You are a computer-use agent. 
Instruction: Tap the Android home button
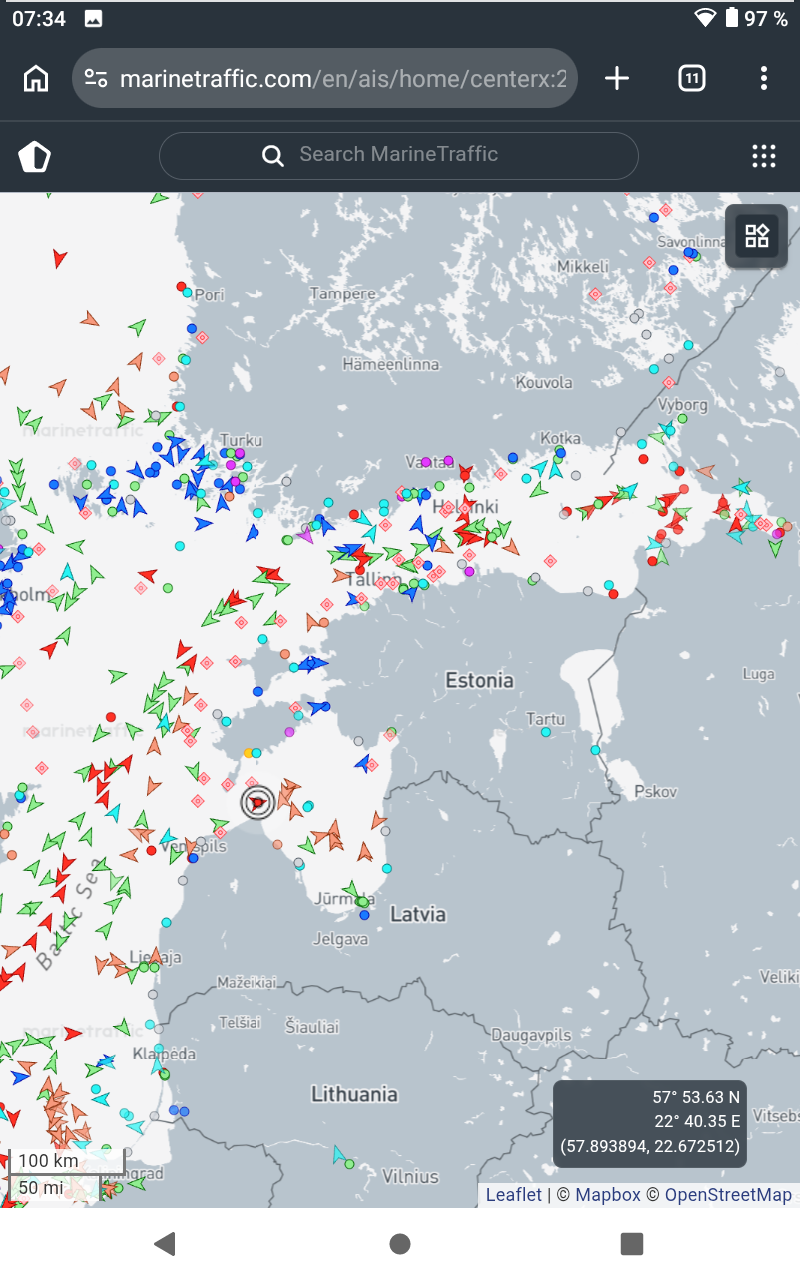(400, 1243)
